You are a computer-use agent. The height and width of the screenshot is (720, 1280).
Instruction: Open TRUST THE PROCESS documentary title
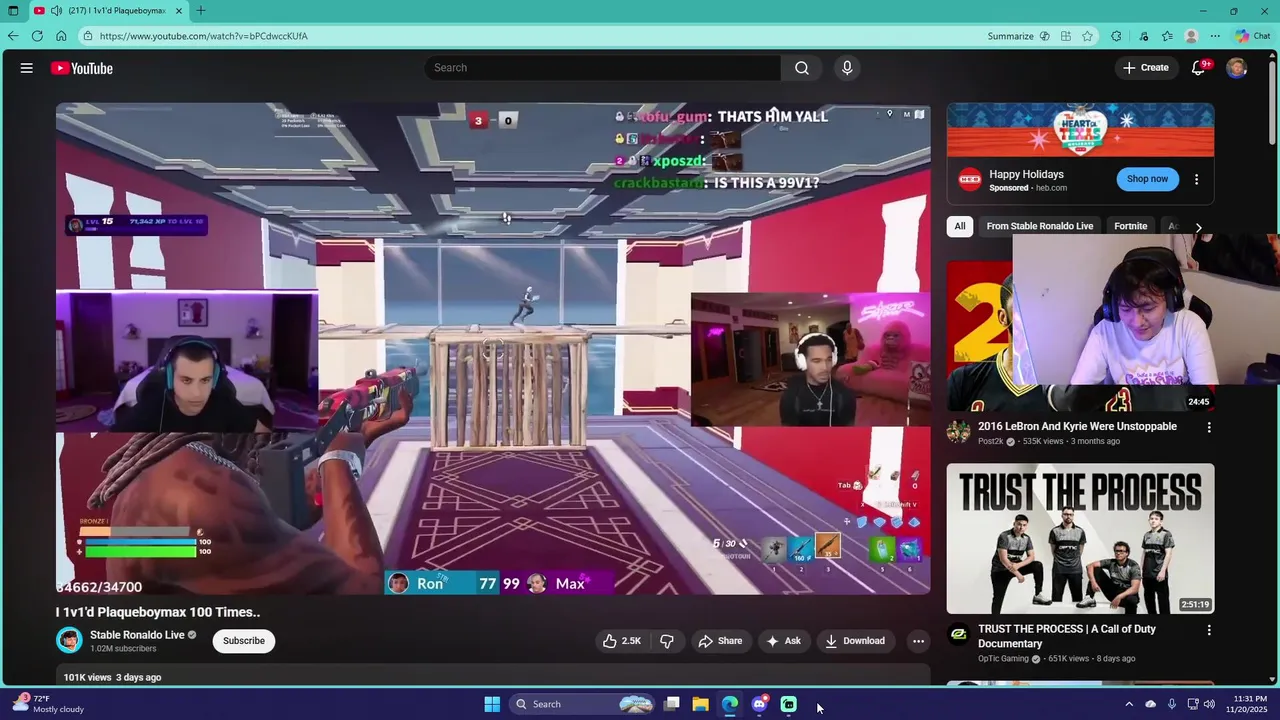1067,636
